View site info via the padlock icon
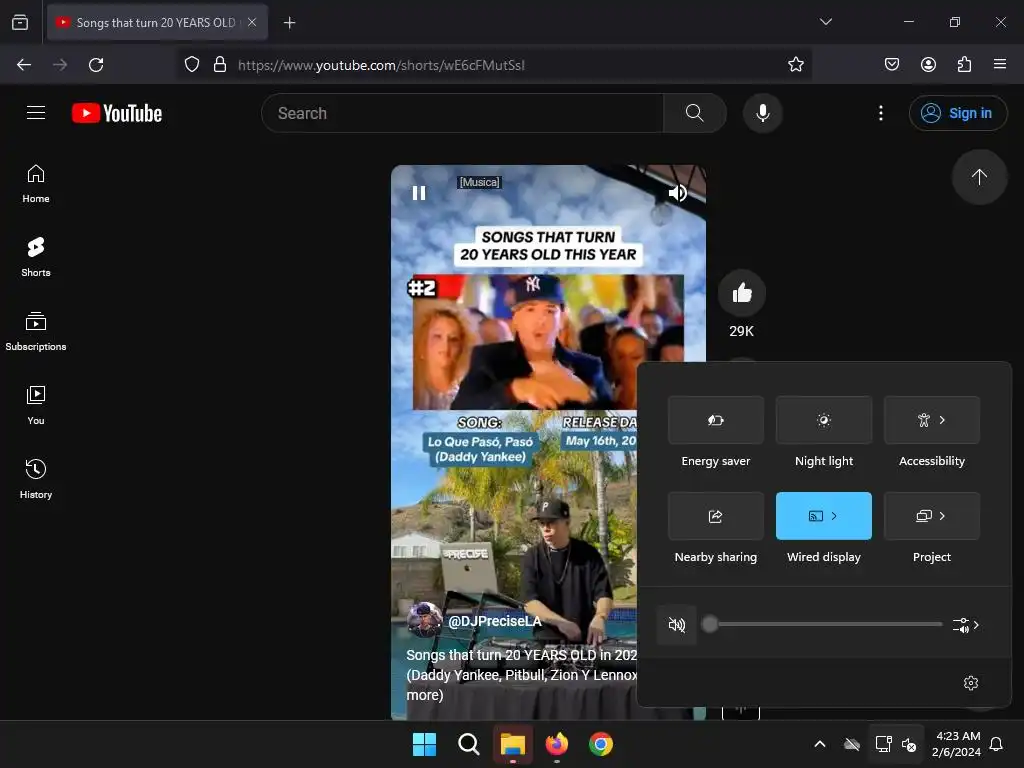 tap(220, 65)
